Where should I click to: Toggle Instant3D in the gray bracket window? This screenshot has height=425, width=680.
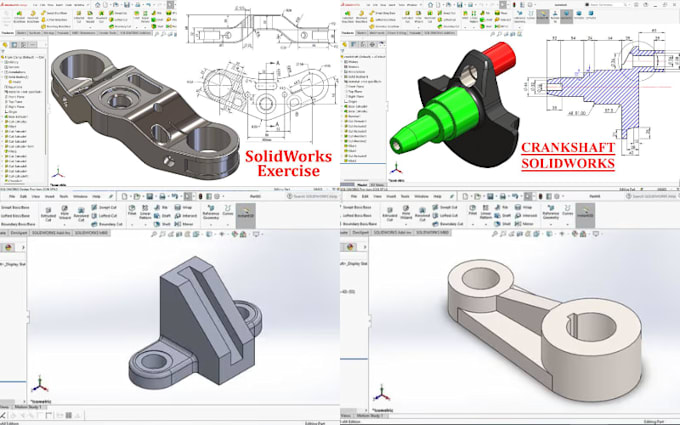pyautogui.click(x=245, y=215)
